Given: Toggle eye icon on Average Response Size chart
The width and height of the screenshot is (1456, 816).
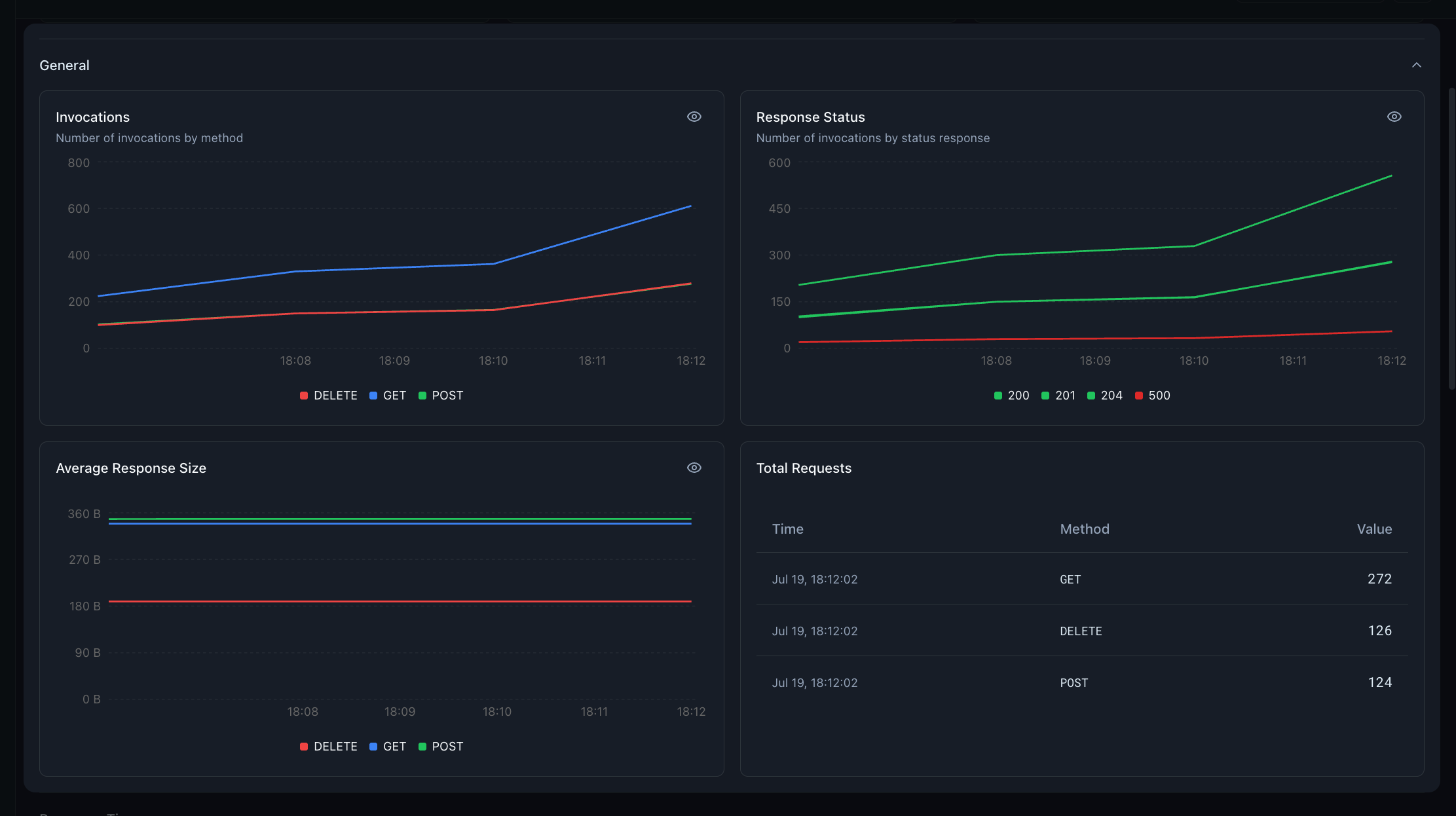Looking at the screenshot, I should point(694,468).
